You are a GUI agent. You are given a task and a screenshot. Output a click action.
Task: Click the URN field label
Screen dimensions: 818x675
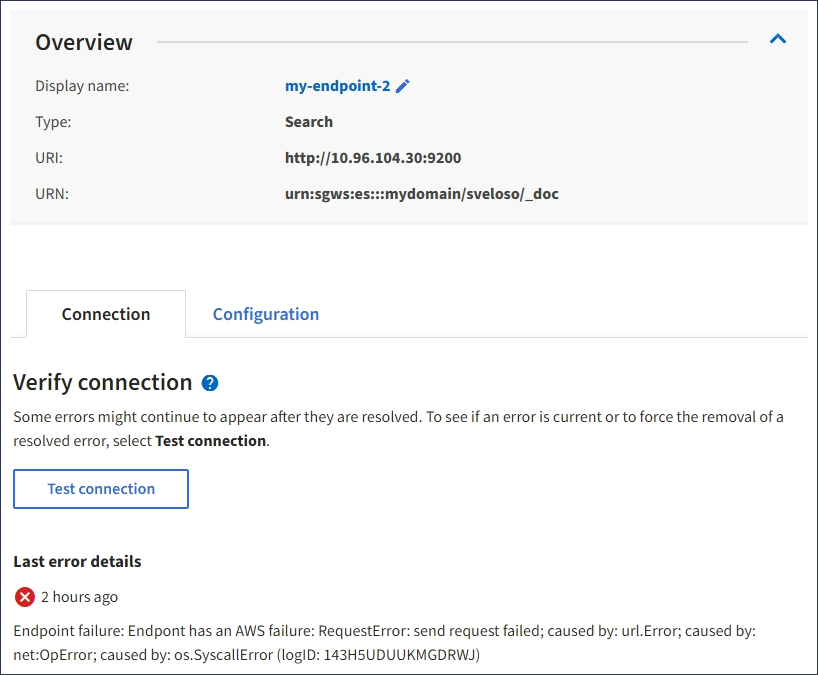[51, 194]
